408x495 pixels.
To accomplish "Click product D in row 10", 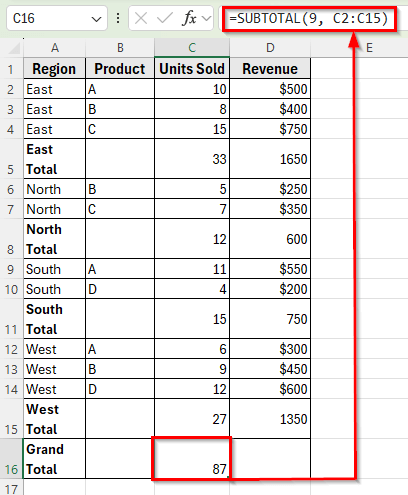I will pos(120,289).
